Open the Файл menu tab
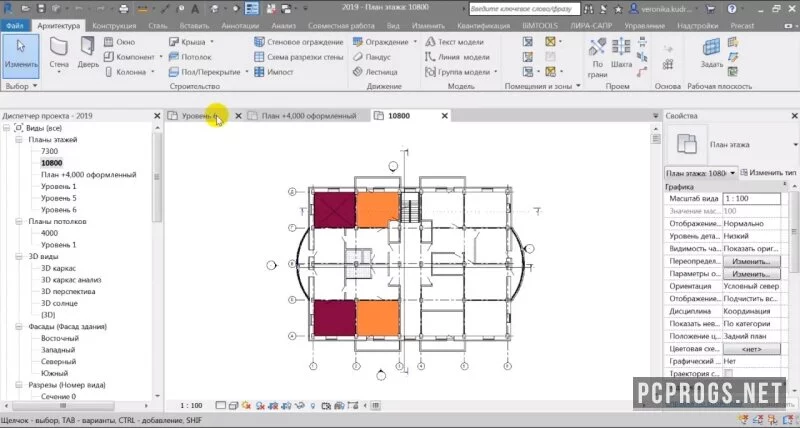Screen dimensions: 800x428 coord(15,26)
